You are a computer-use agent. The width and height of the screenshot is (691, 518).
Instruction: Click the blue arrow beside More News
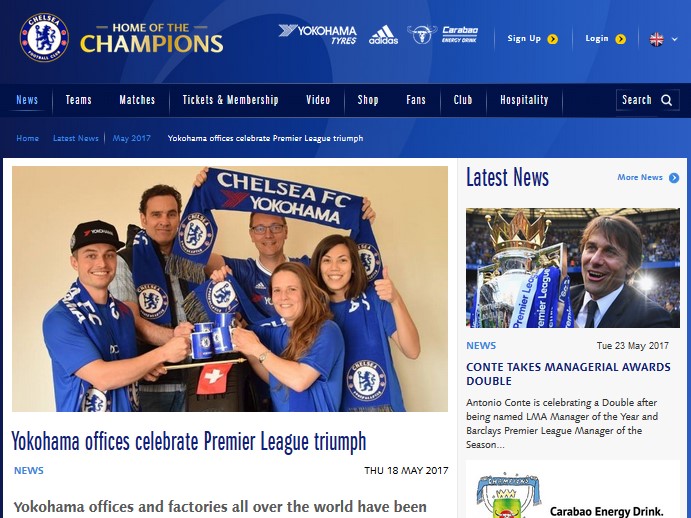point(674,178)
